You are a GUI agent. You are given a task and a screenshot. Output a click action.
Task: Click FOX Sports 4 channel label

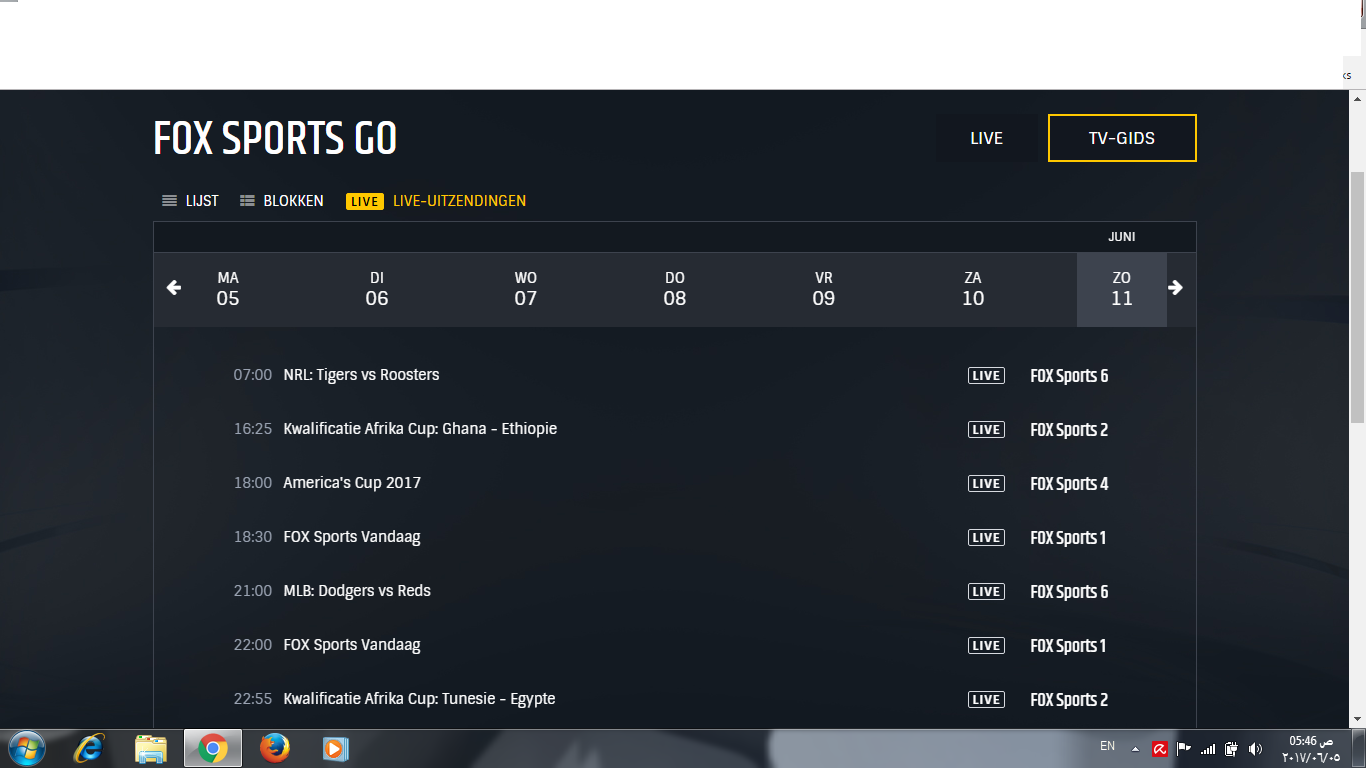click(1069, 484)
